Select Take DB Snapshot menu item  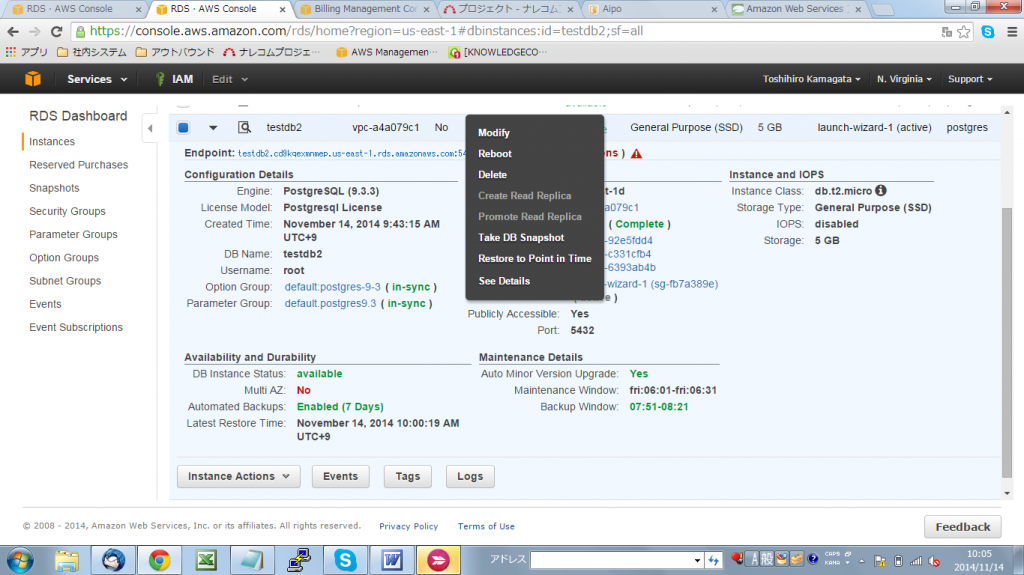coord(520,237)
